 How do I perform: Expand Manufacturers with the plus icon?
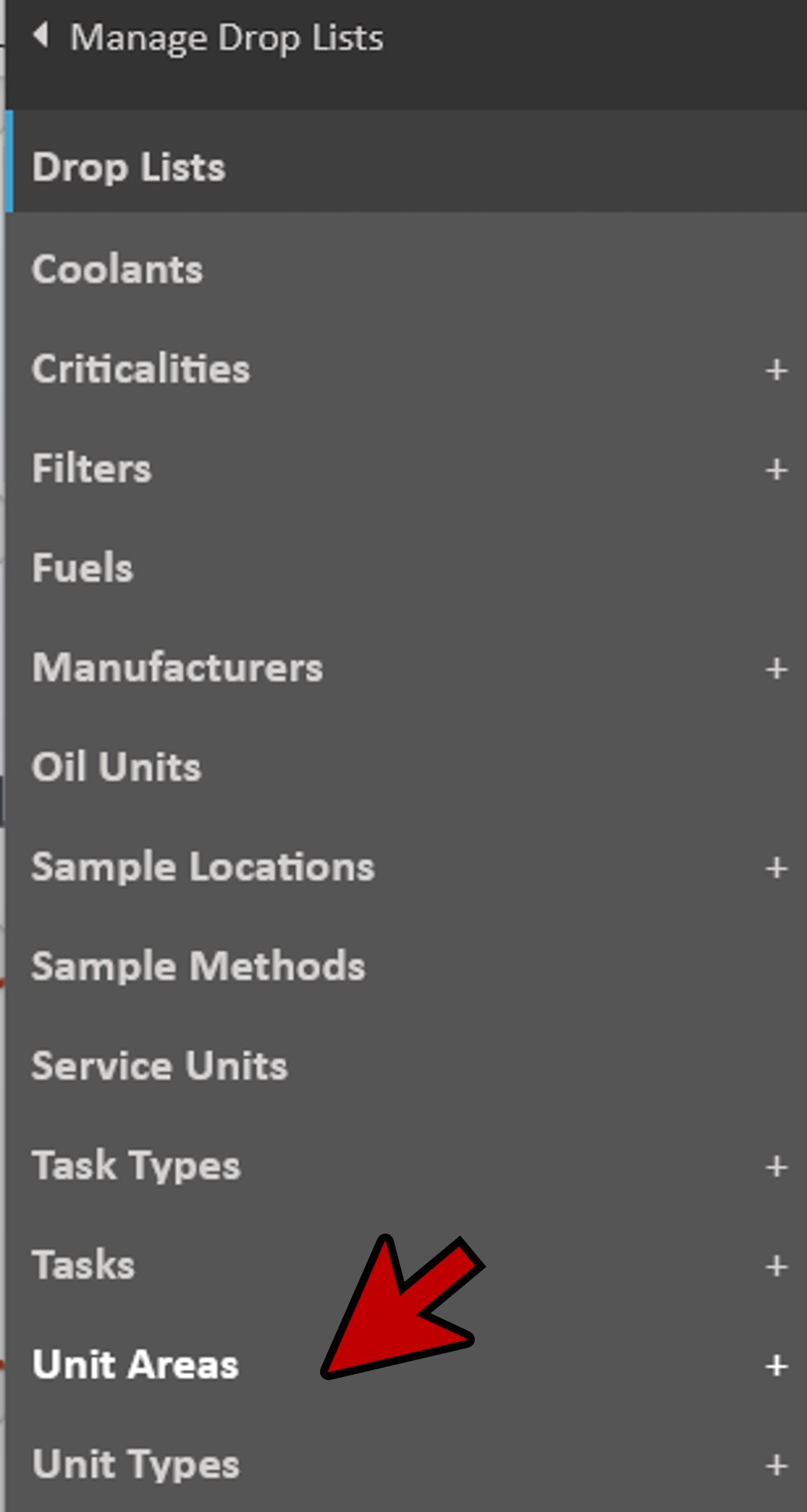[776, 669]
